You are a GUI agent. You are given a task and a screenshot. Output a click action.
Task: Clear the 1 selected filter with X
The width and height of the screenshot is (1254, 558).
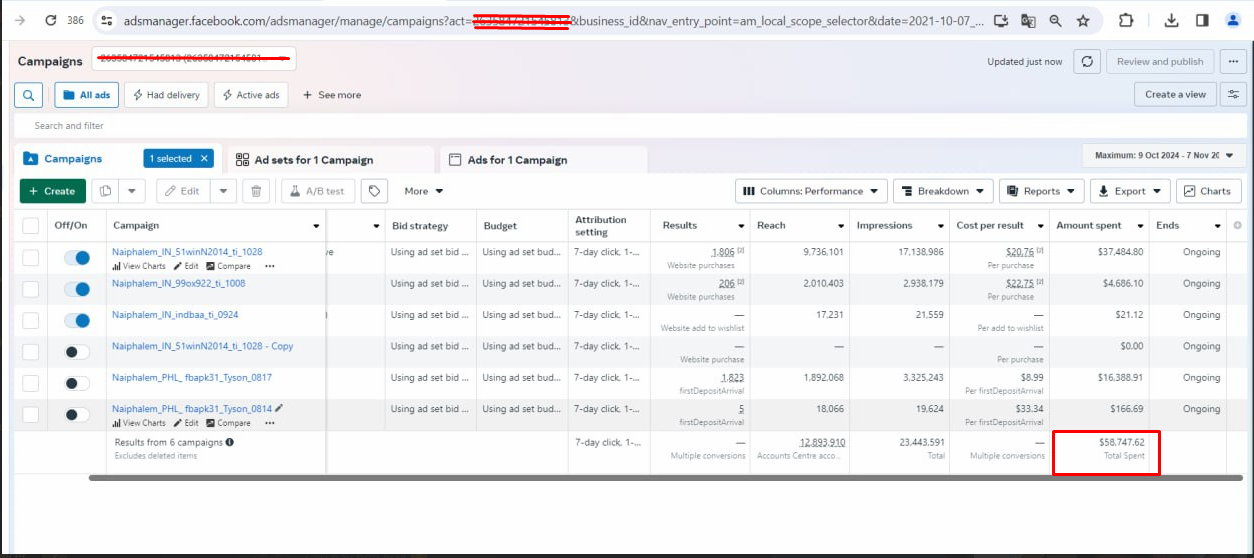(x=204, y=158)
